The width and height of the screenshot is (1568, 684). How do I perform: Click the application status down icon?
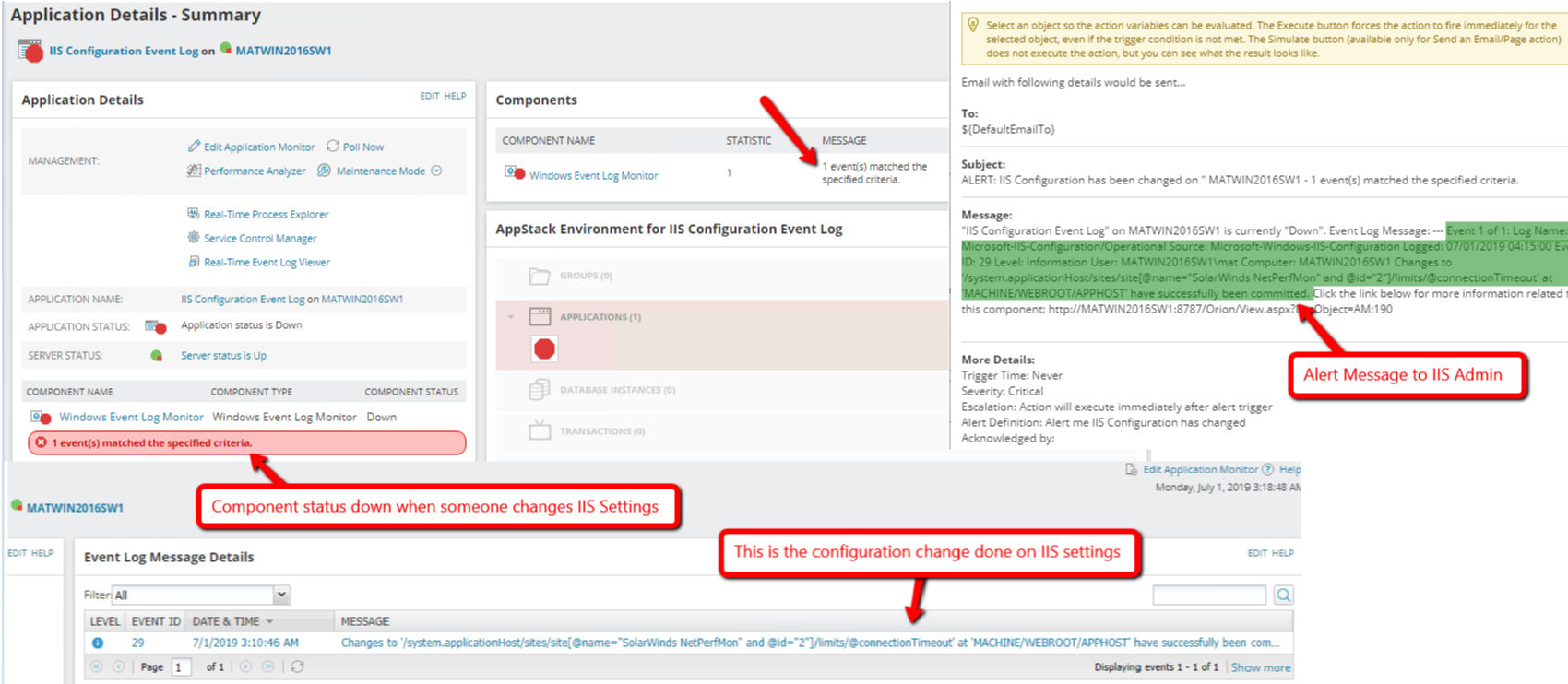click(156, 326)
